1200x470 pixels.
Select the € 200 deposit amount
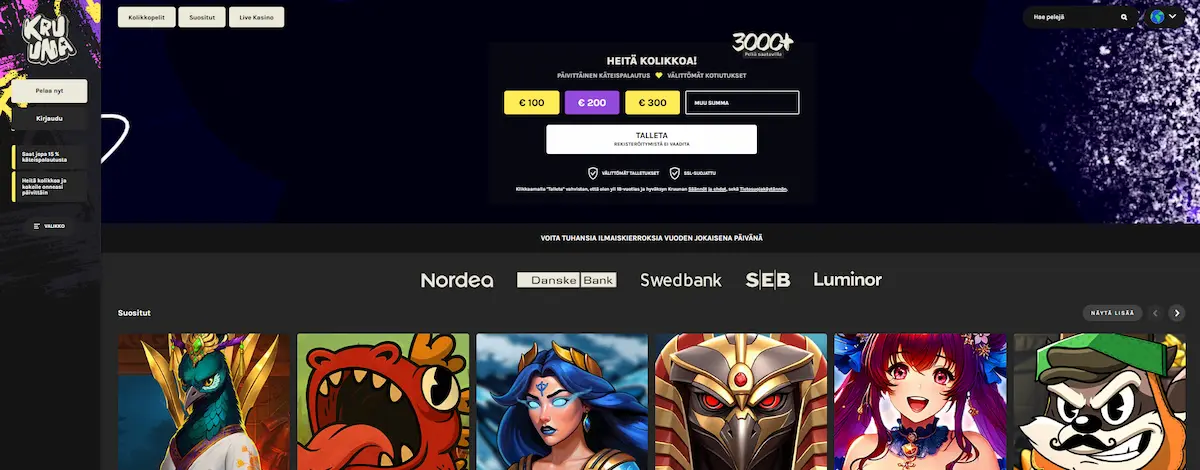(x=592, y=103)
